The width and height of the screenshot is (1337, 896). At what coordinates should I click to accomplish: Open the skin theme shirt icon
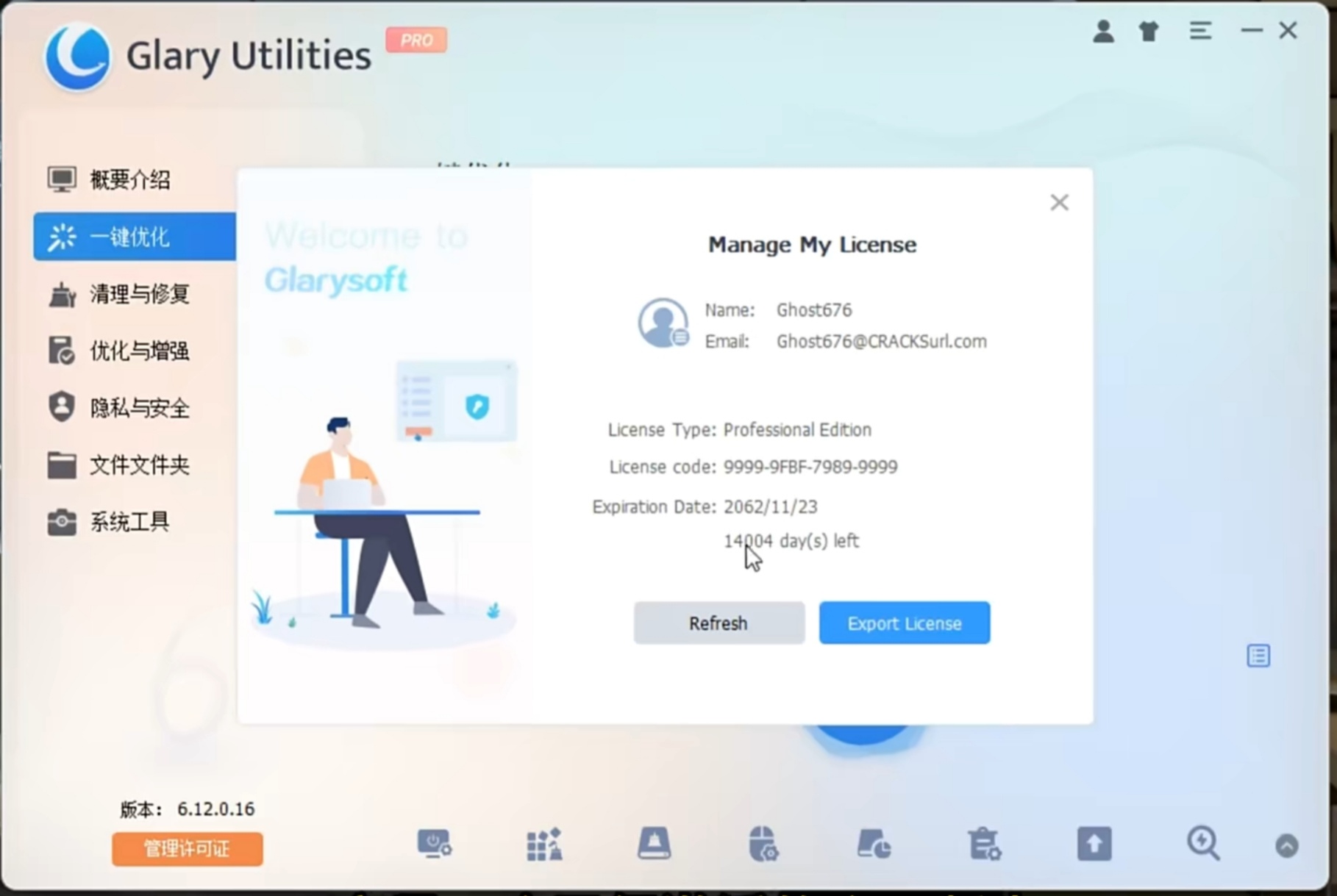(x=1149, y=31)
